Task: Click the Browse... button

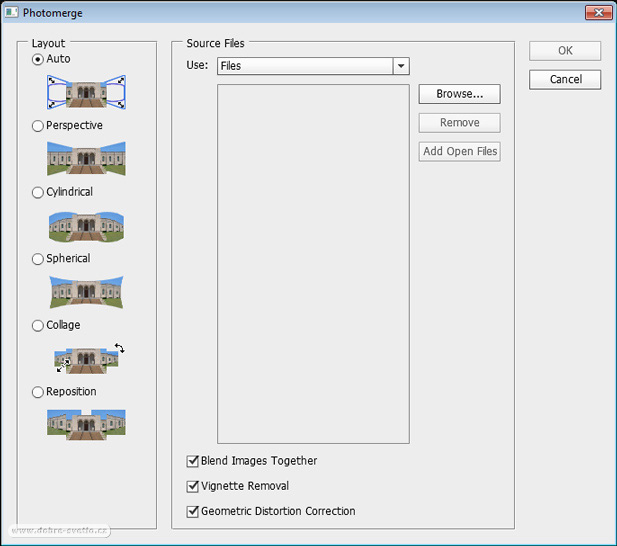Action: [x=460, y=94]
